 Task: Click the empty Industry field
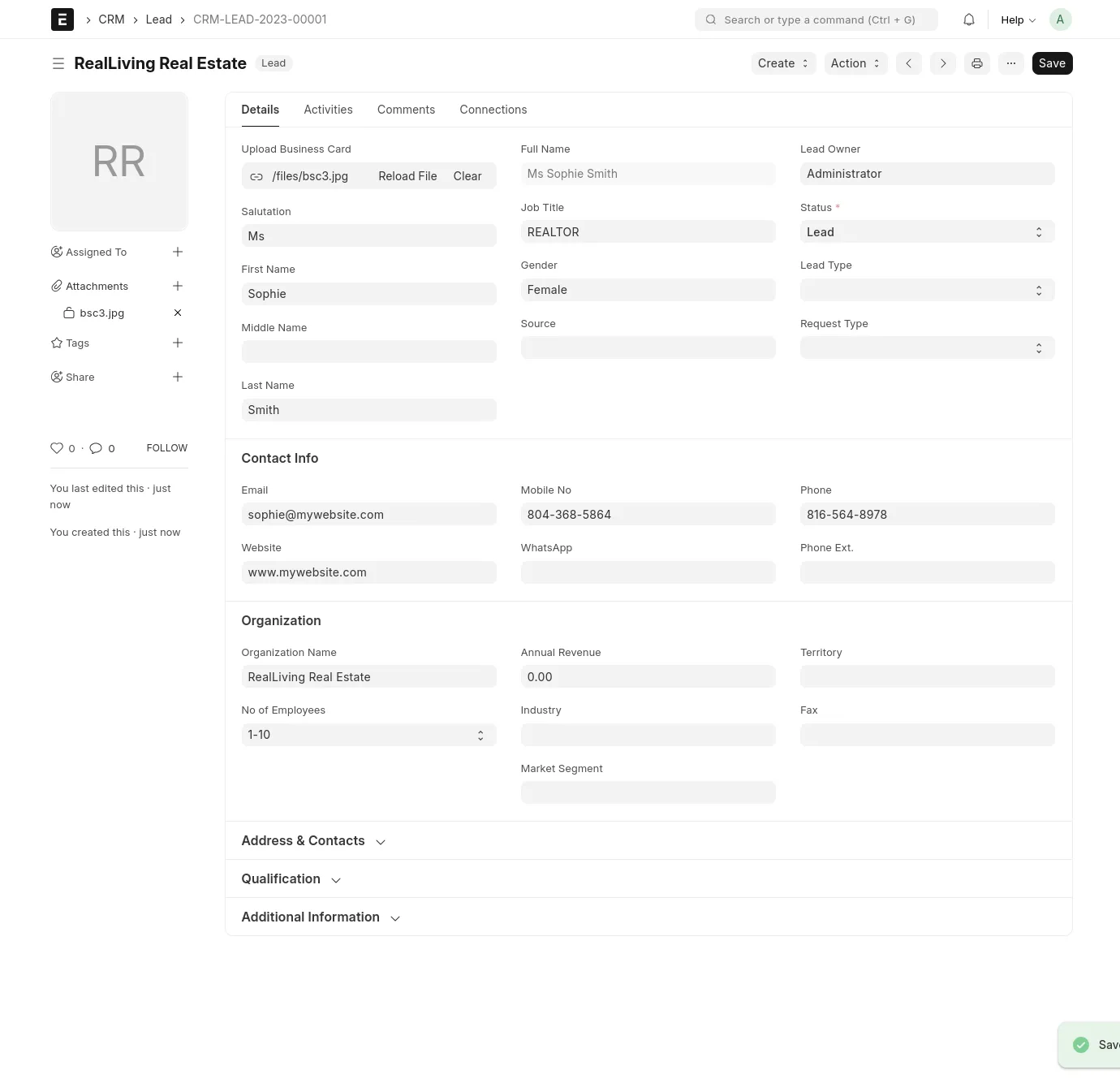click(x=648, y=735)
